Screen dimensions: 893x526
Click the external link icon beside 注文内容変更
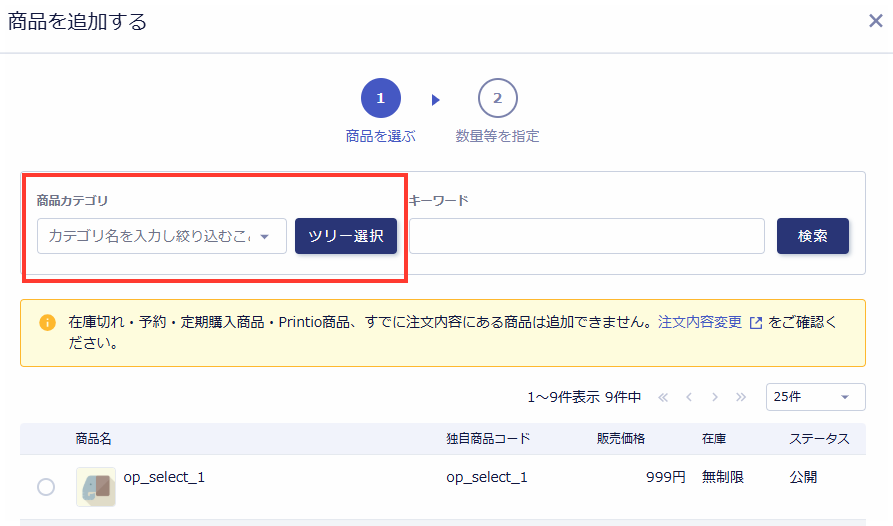[756, 323]
